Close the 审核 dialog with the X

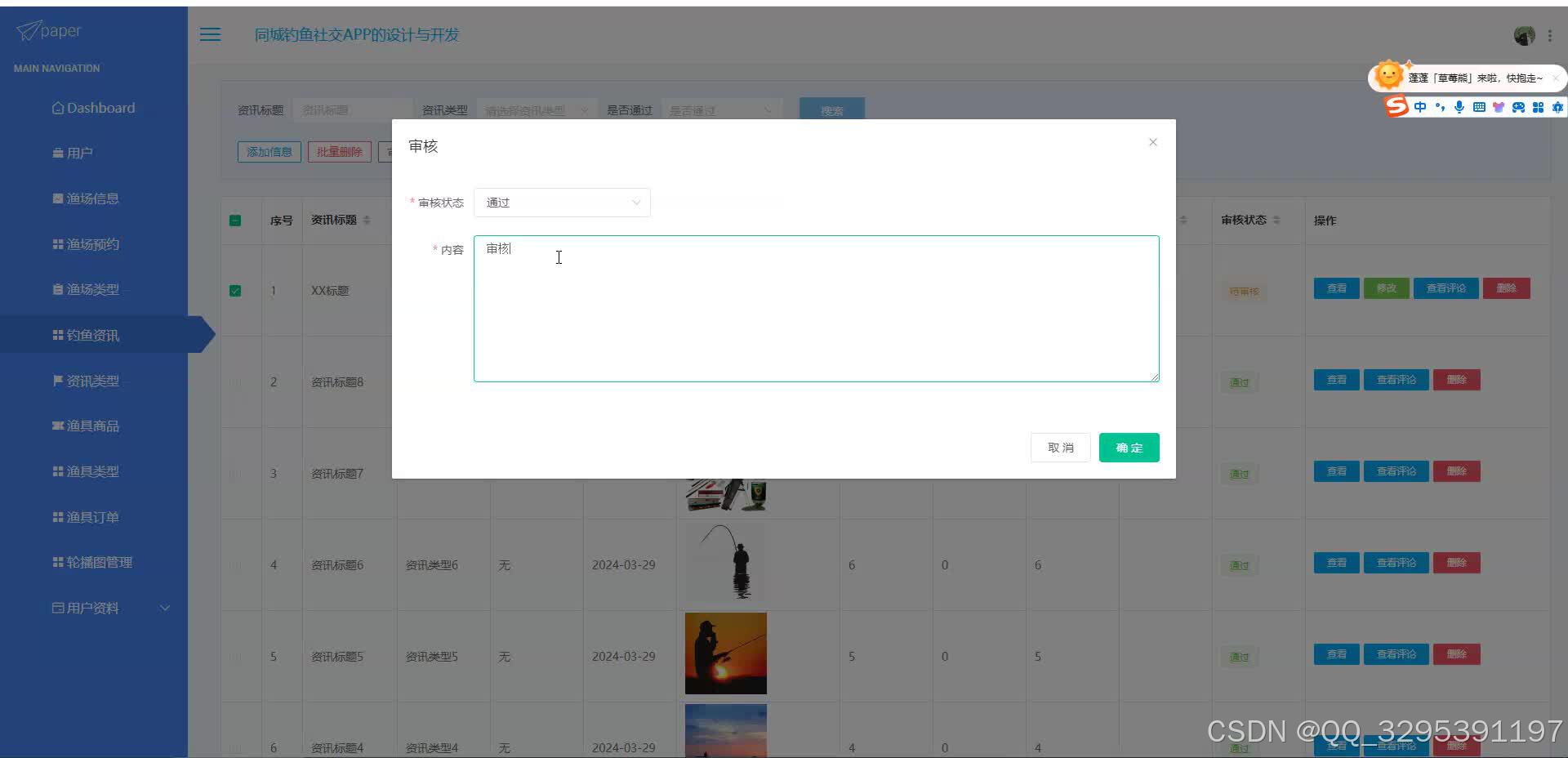[1152, 142]
